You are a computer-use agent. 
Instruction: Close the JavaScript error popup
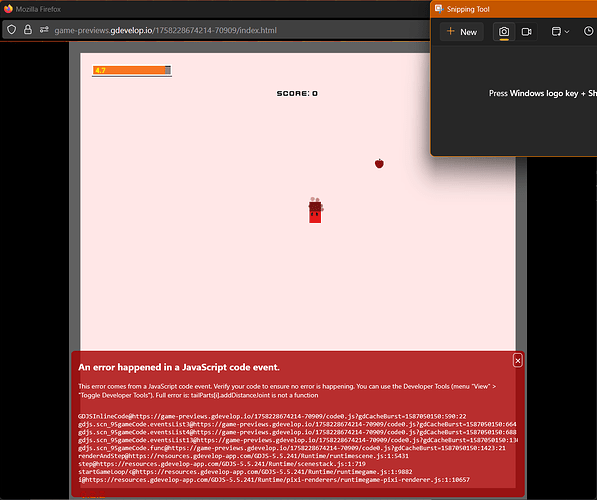(x=517, y=360)
